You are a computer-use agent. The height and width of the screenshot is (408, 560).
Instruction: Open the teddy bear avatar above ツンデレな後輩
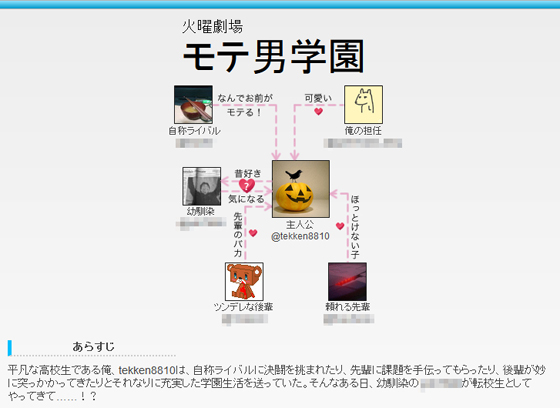pos(244,282)
